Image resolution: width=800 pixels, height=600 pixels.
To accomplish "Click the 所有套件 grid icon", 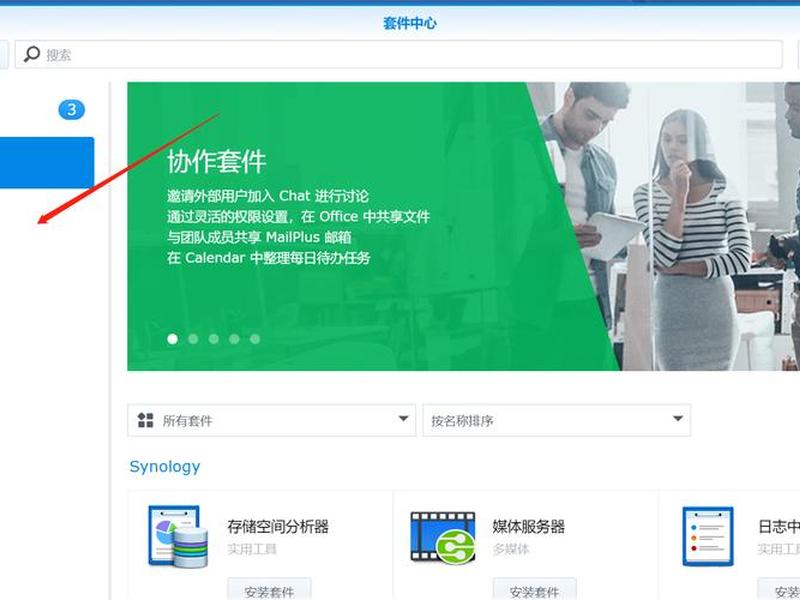I will (145, 420).
